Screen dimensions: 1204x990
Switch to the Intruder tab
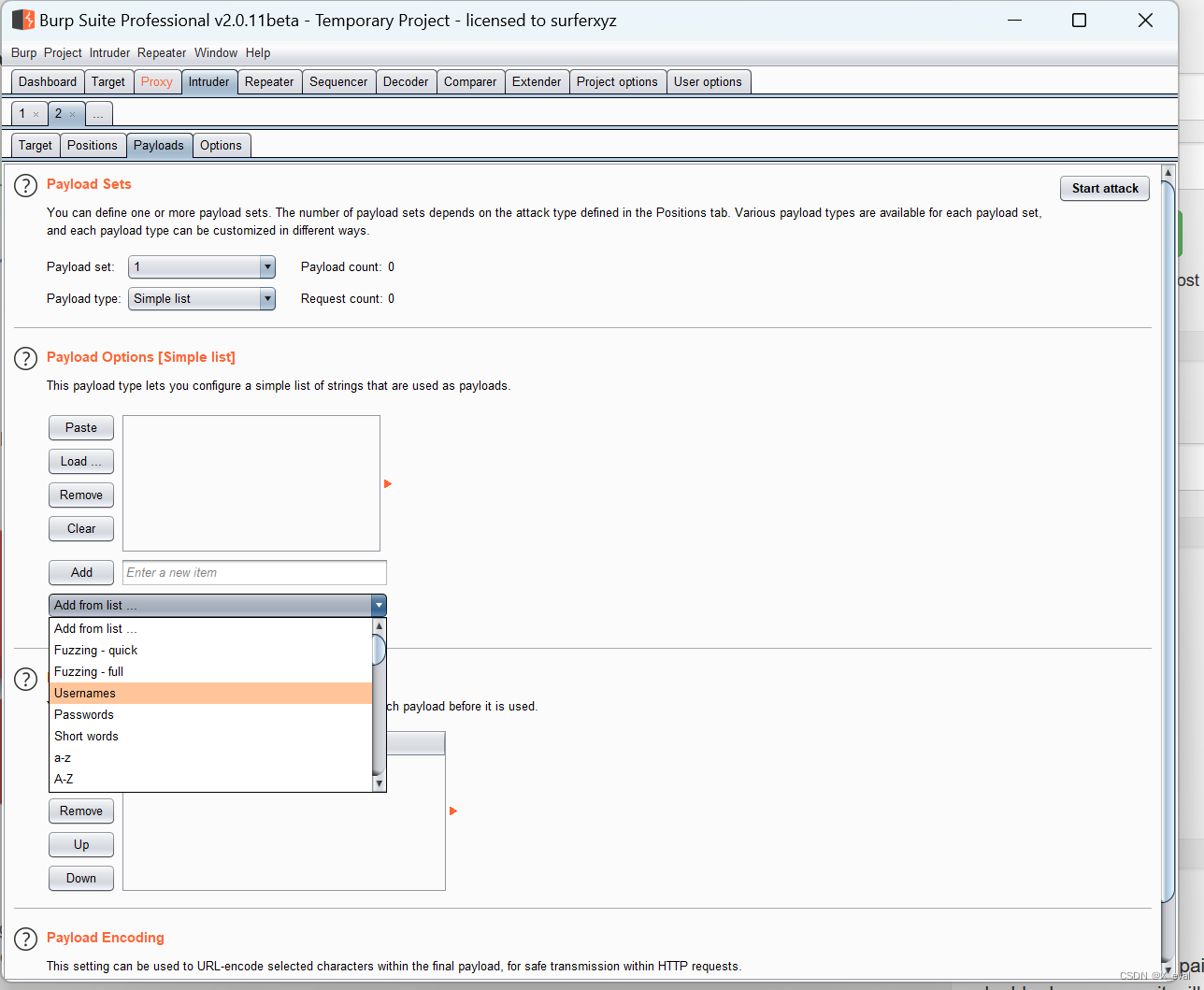point(208,81)
